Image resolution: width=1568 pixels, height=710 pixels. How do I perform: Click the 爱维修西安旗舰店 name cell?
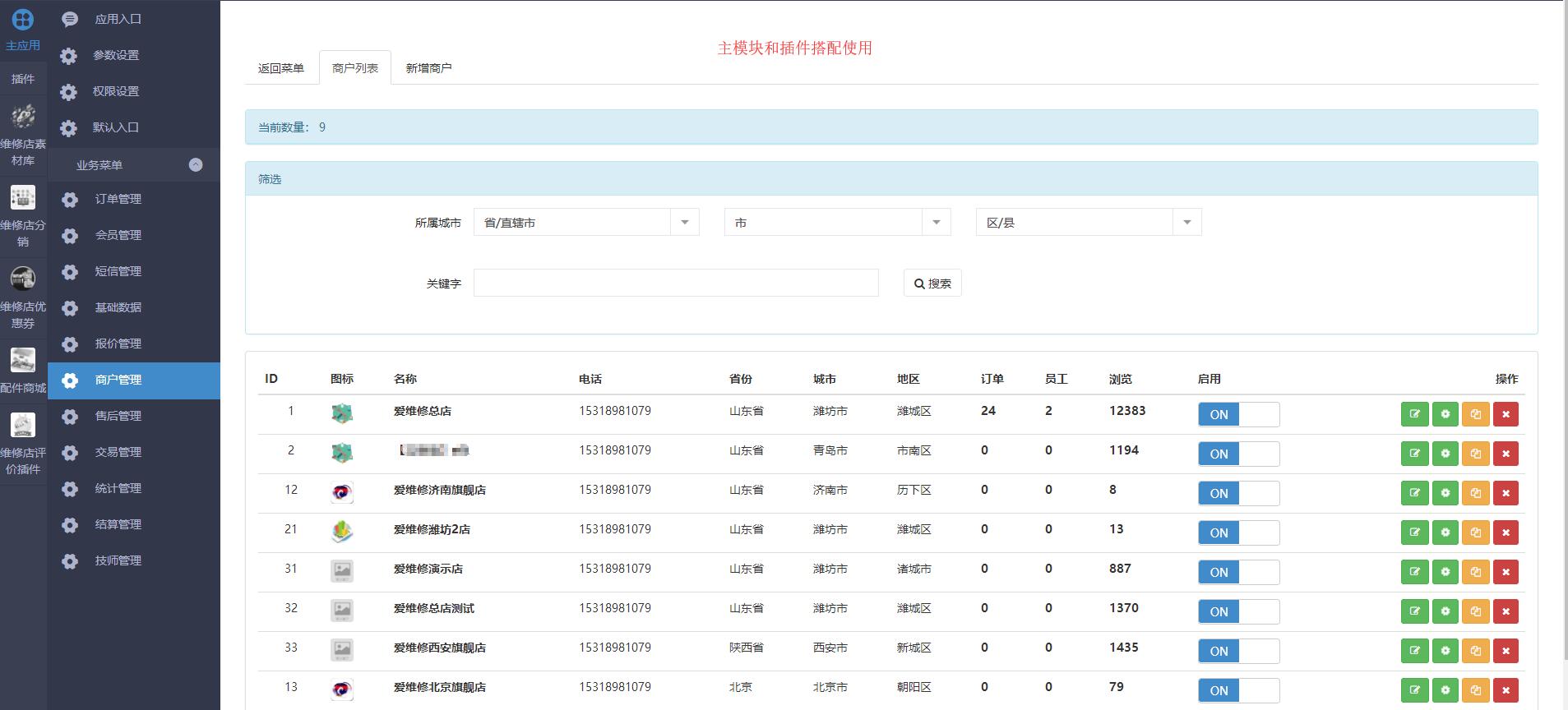439,648
